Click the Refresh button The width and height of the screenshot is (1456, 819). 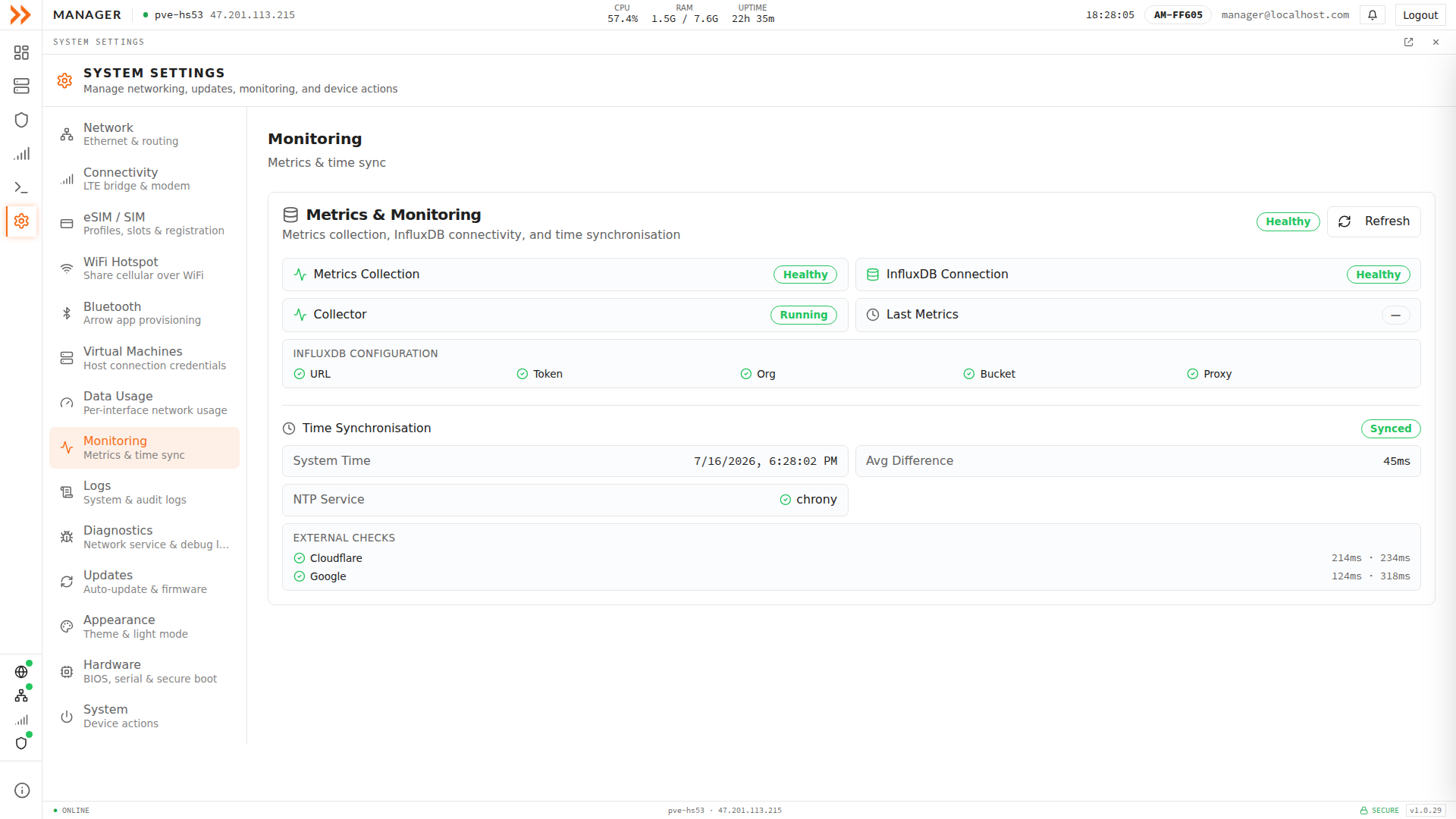[1373, 221]
